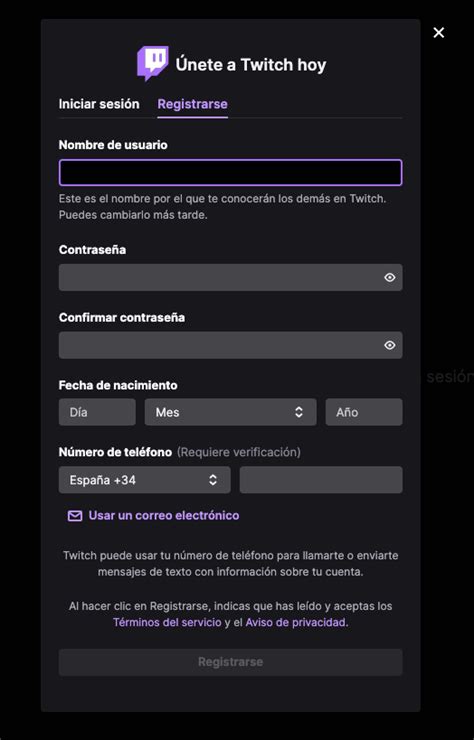Close the sign-up dialog with the X icon
Screen dimensions: 474x740
[439, 33]
